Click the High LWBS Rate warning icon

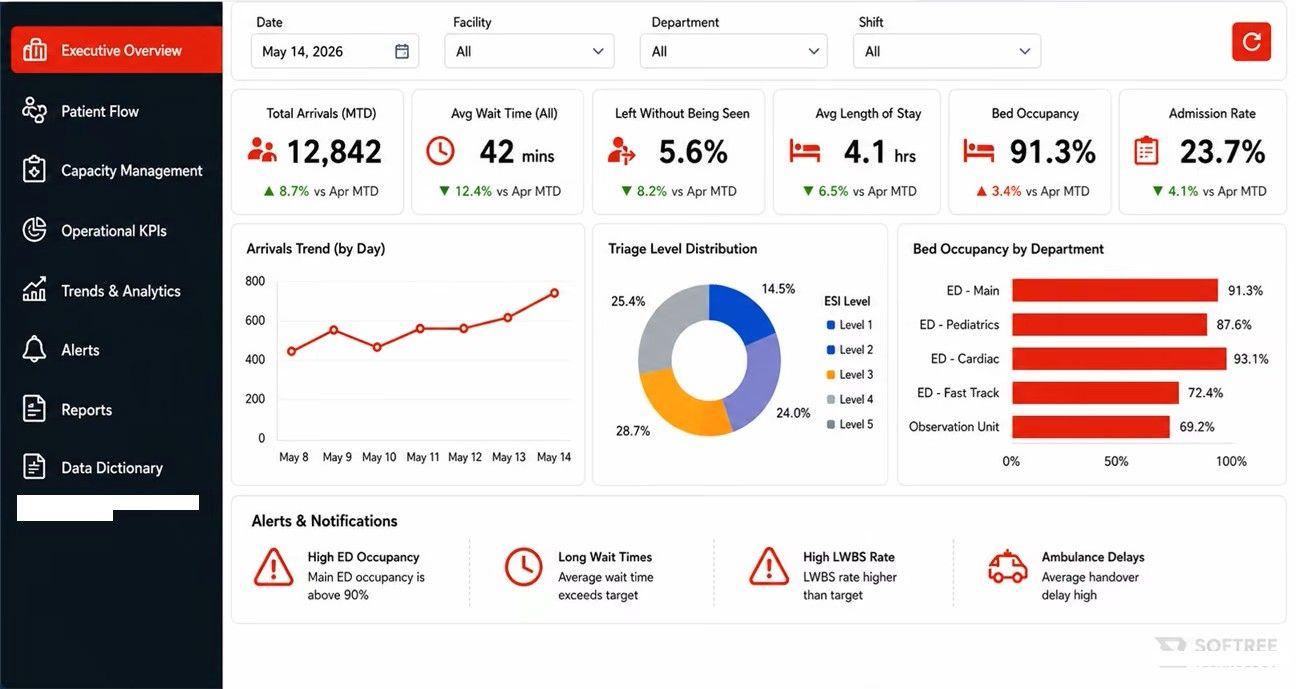click(x=769, y=567)
